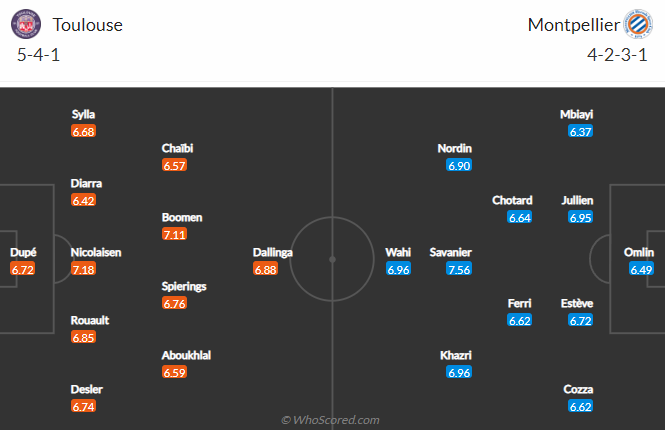Click Dallinga's 6.88 rating badge
The height and width of the screenshot is (430, 665).
[265, 269]
